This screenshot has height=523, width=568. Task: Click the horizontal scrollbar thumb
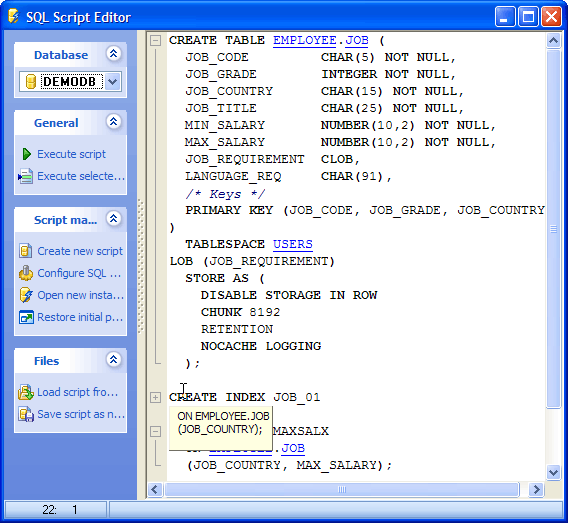(x=342, y=490)
